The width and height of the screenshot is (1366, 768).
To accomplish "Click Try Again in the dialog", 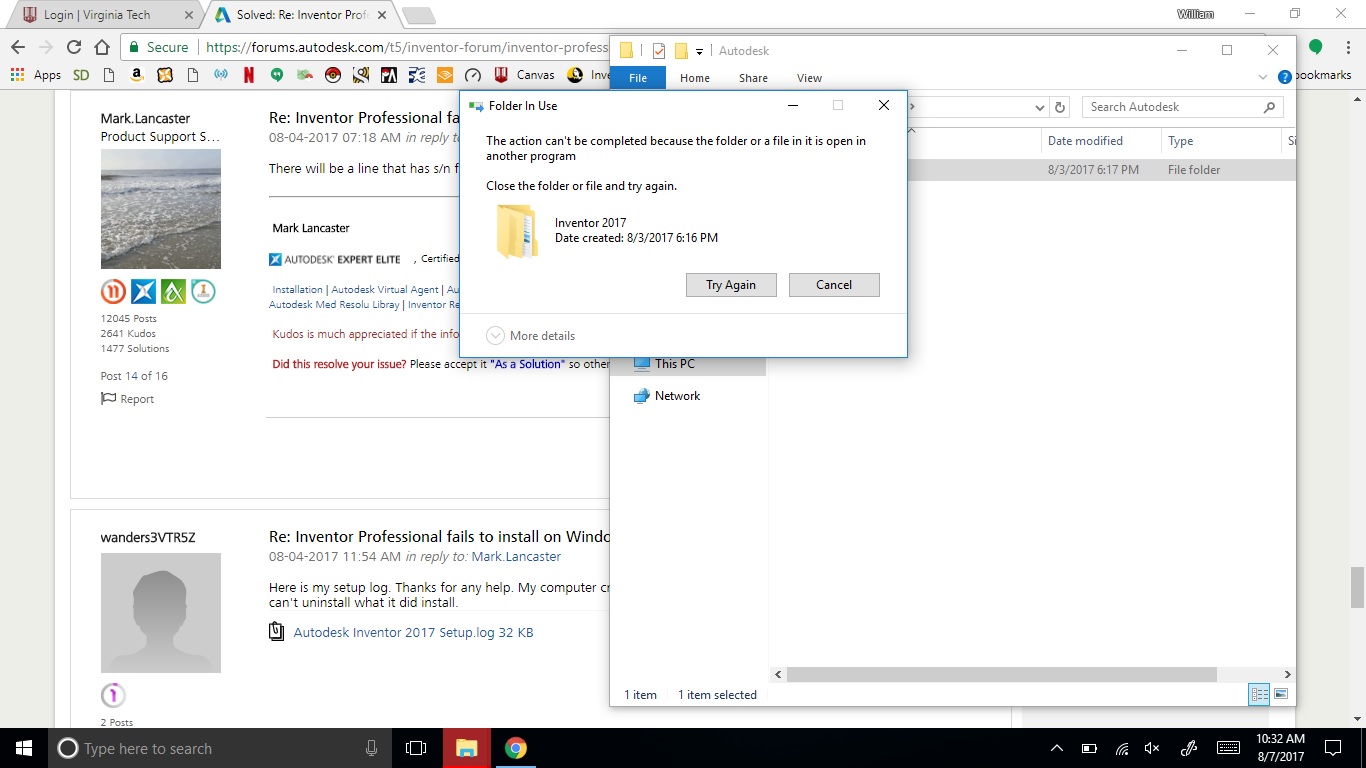I will pos(731,285).
